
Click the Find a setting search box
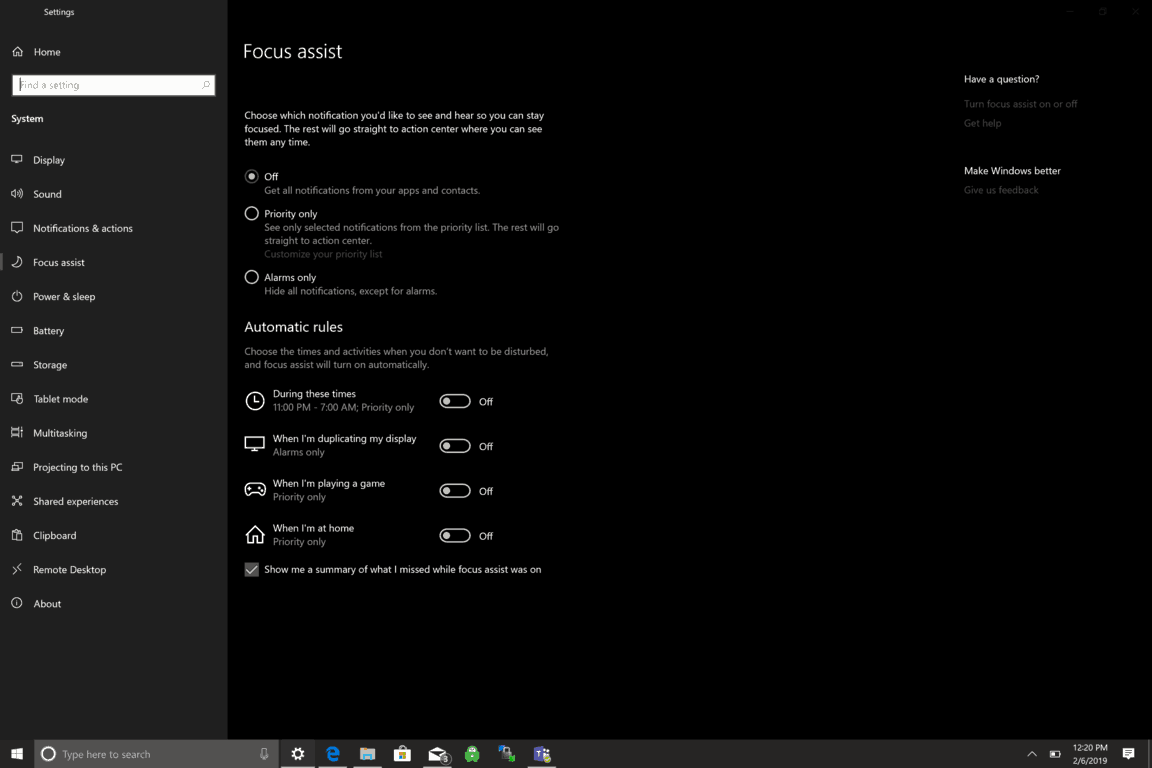[x=108, y=85]
